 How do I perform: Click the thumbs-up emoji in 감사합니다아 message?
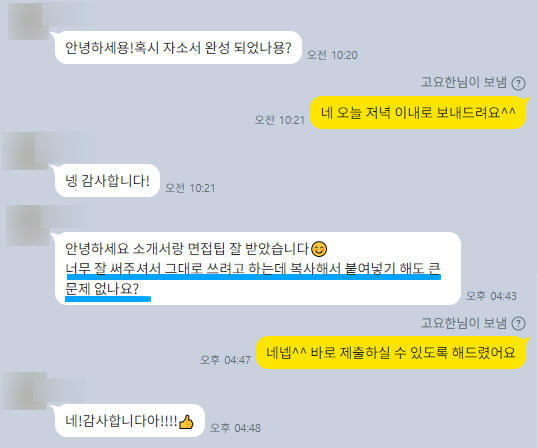pos(186,422)
